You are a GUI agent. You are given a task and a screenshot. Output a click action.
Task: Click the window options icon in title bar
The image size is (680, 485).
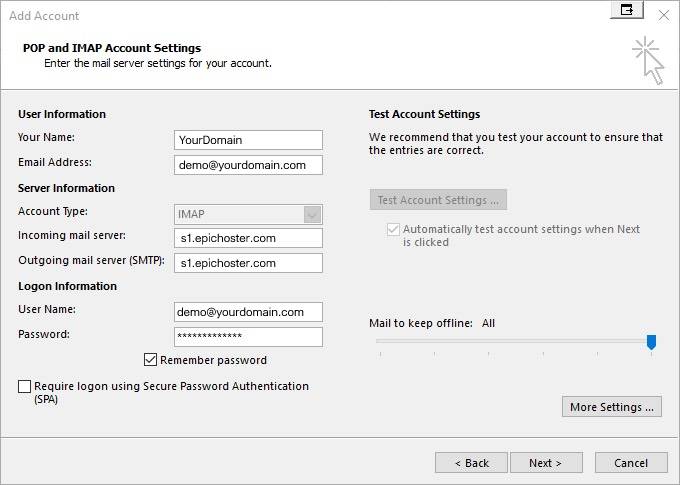coord(627,10)
